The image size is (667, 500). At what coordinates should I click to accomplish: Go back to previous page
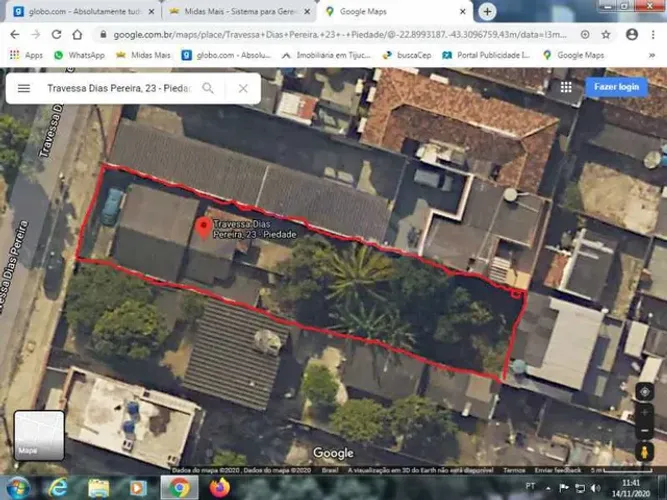click(14, 34)
